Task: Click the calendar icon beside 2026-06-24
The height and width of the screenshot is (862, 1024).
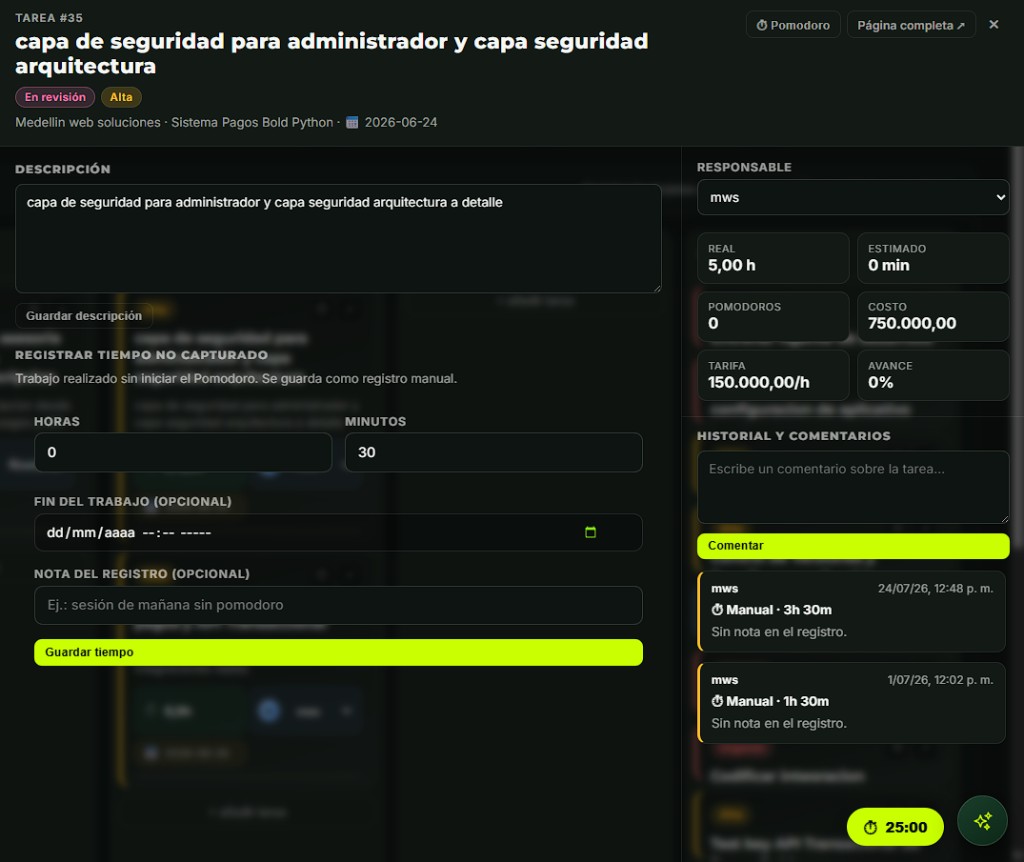Action: point(352,122)
